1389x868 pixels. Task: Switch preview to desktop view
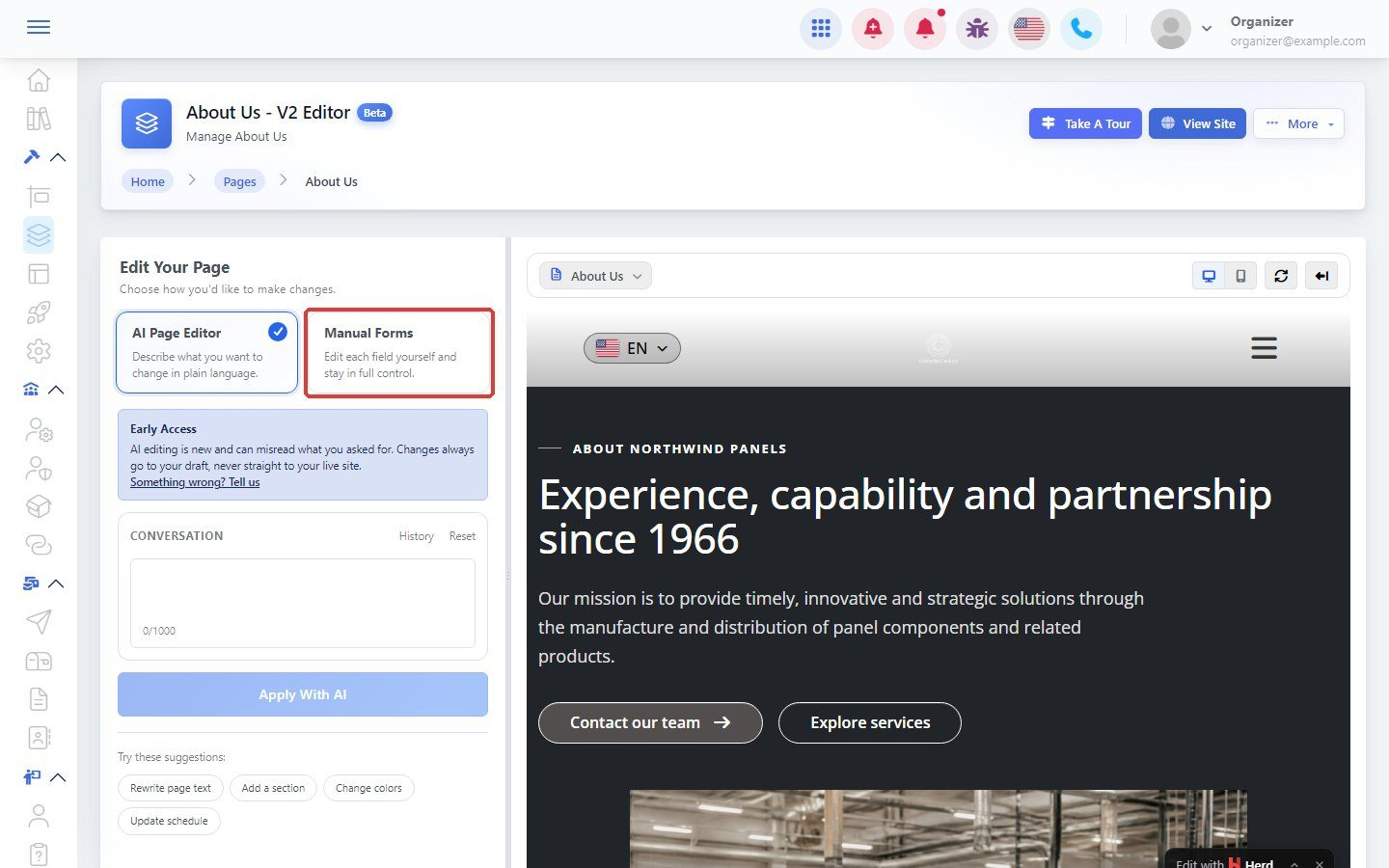pos(1209,276)
